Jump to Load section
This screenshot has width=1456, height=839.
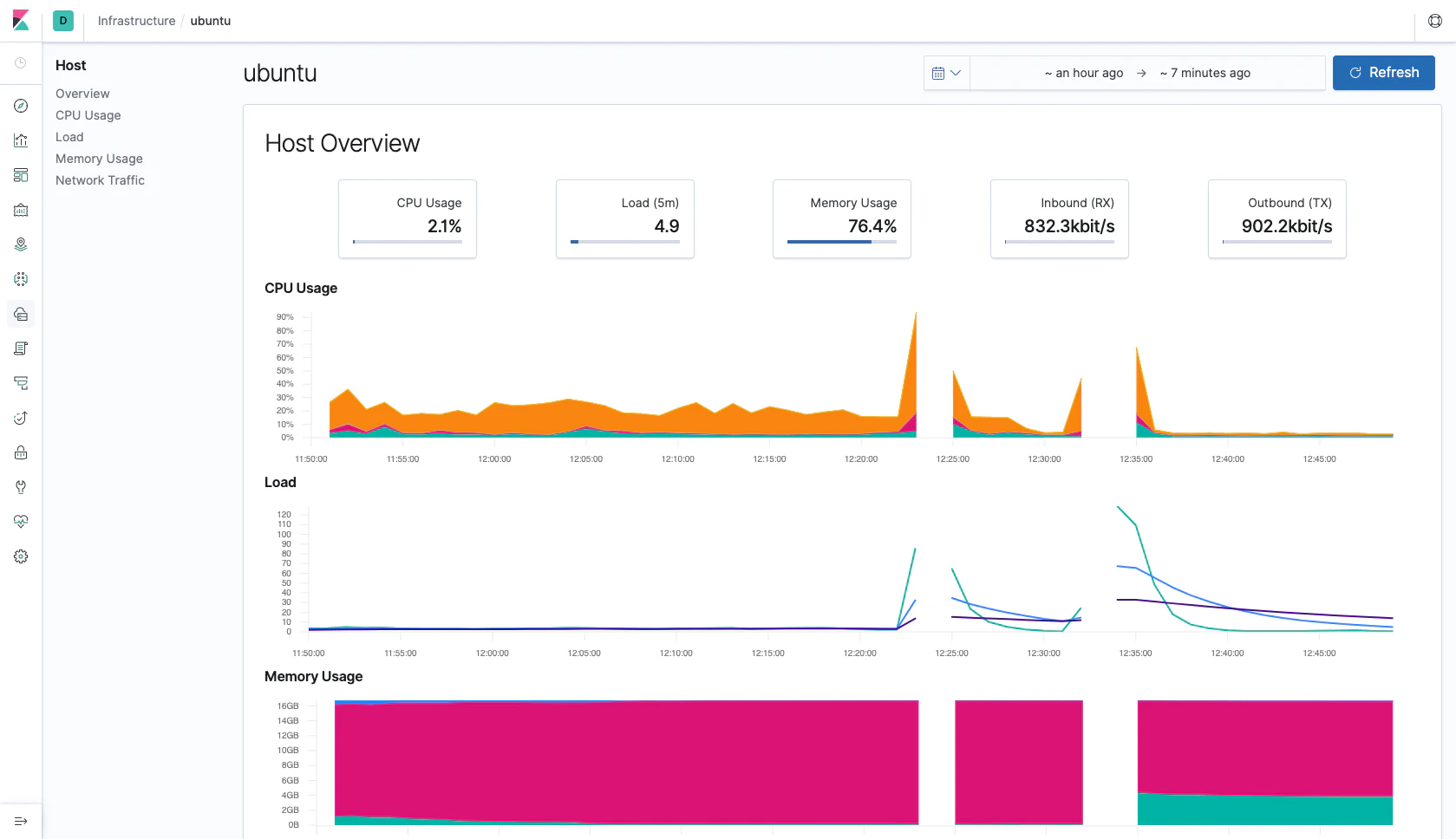[69, 137]
